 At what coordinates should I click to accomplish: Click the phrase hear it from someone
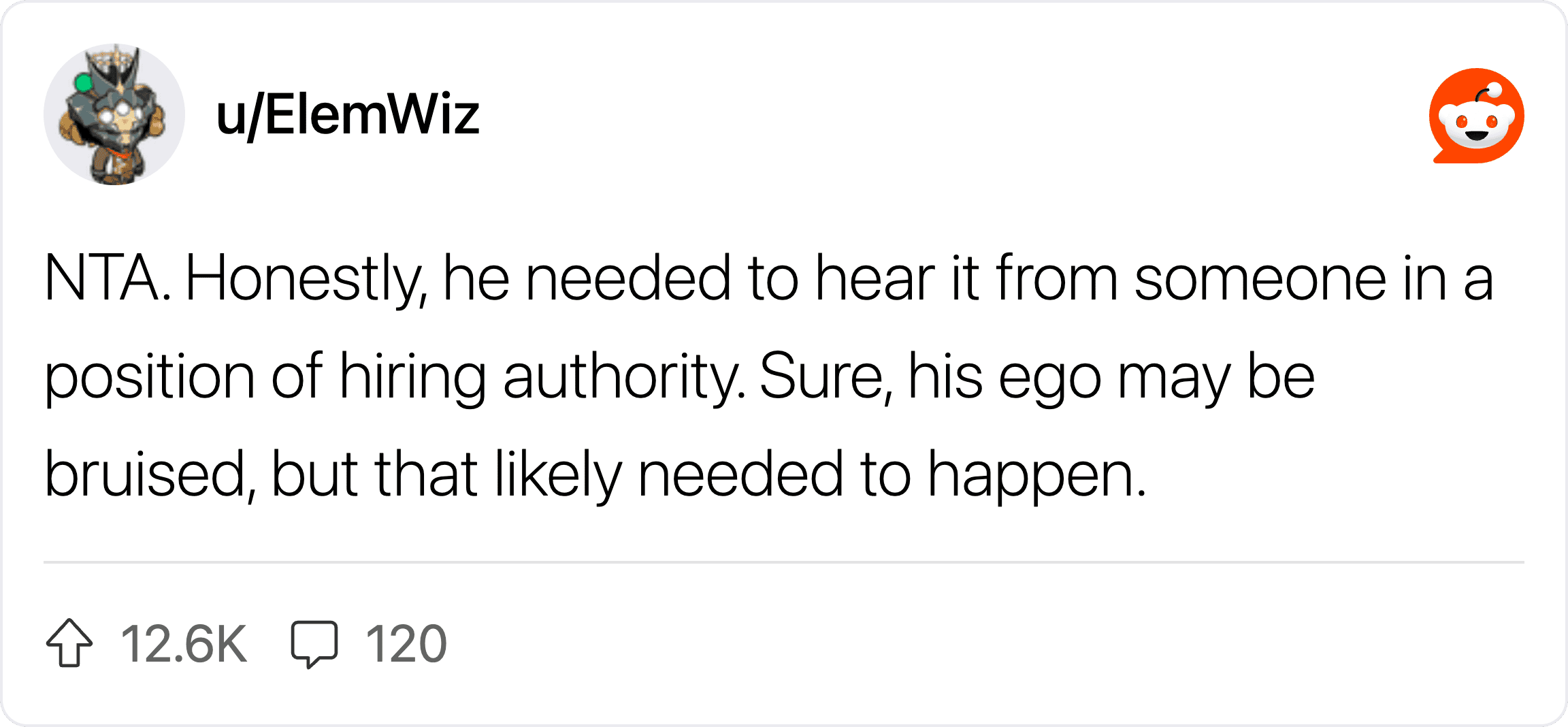1100,278
